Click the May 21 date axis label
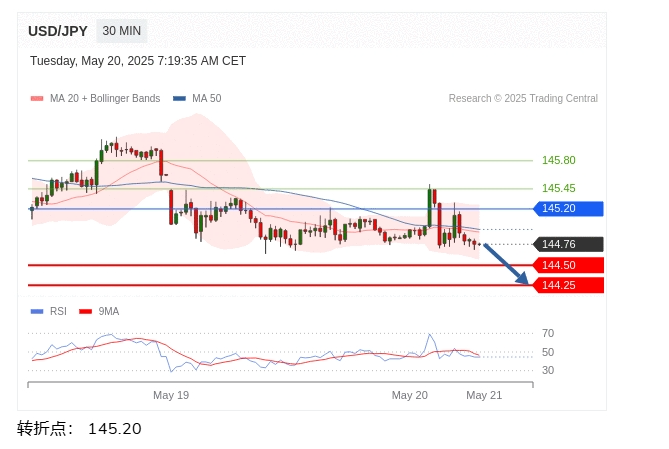 (484, 395)
